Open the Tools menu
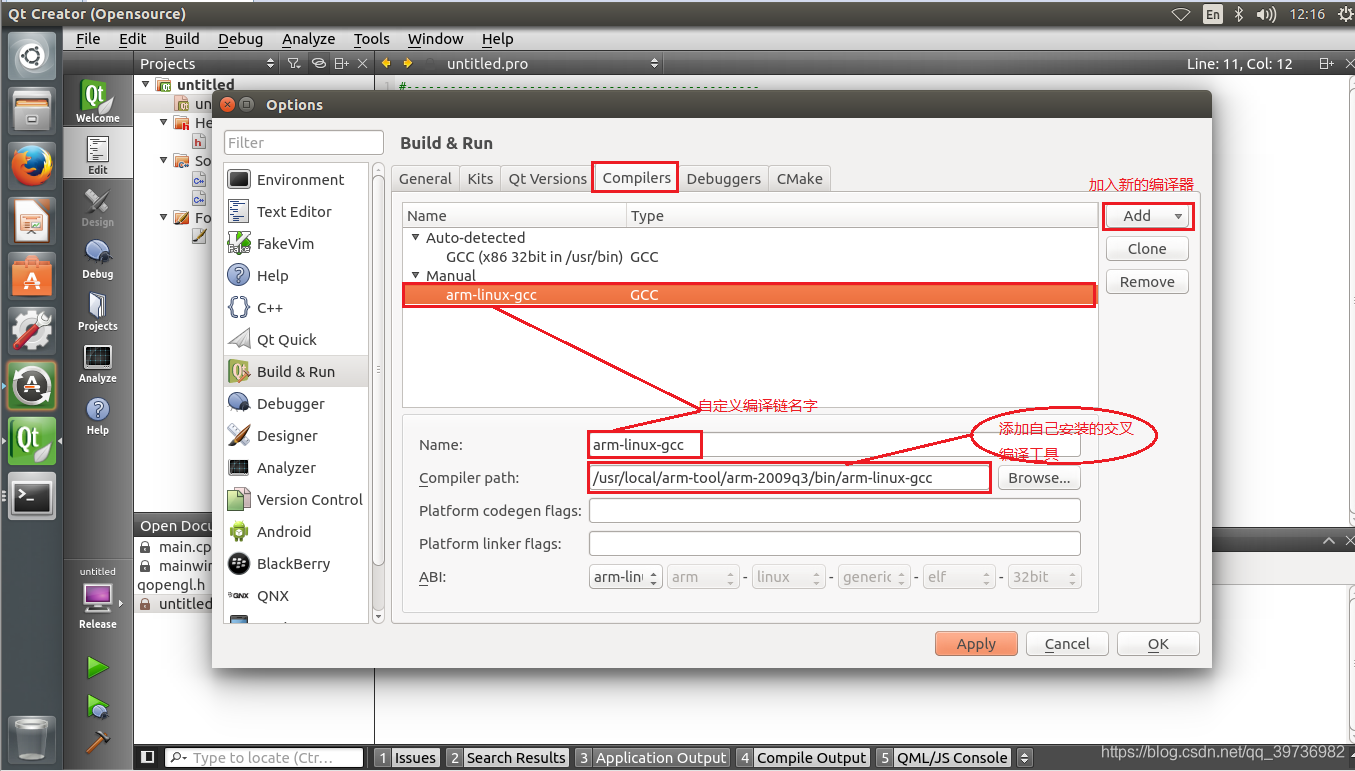1355x771 pixels. click(x=371, y=39)
